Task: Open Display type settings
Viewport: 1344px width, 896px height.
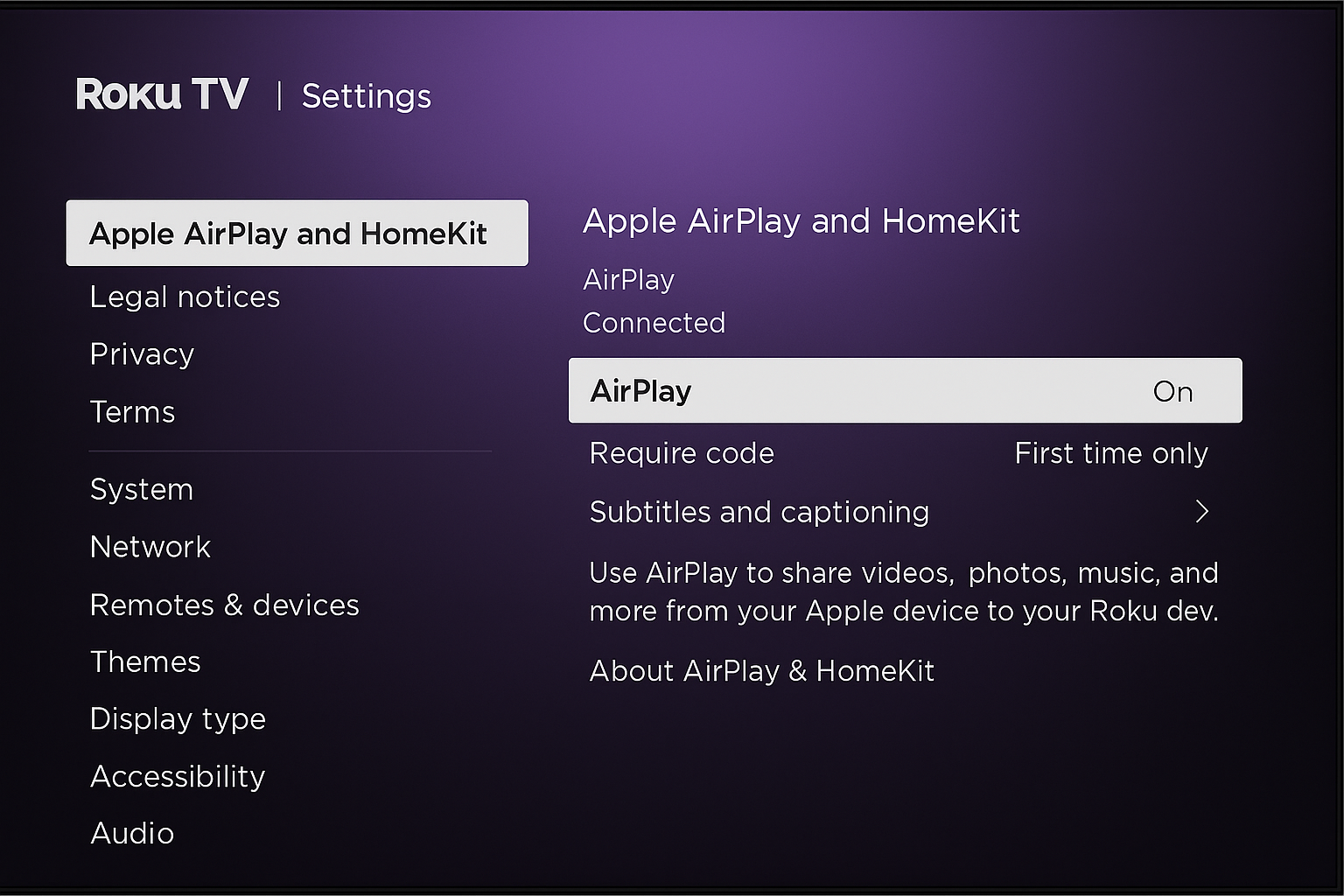Action: click(x=178, y=718)
